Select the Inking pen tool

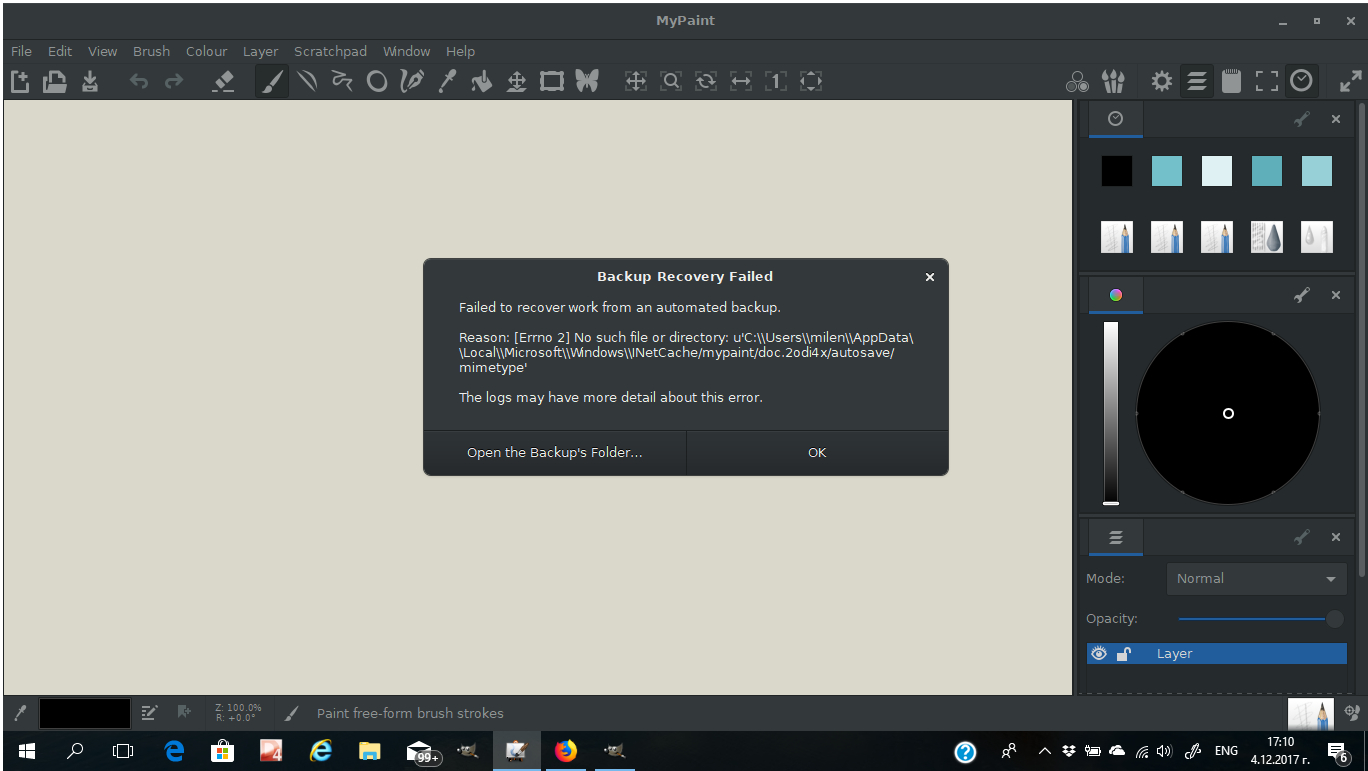411,81
